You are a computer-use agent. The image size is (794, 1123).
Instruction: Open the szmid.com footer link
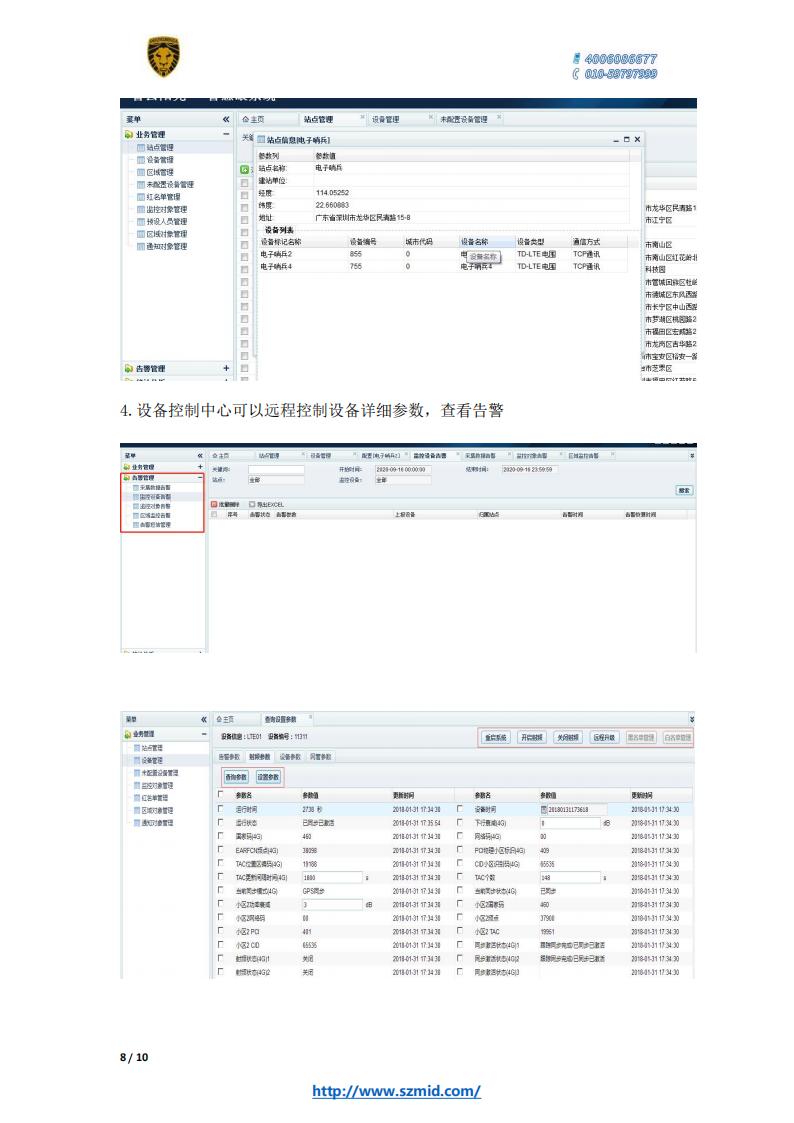[x=396, y=1091]
